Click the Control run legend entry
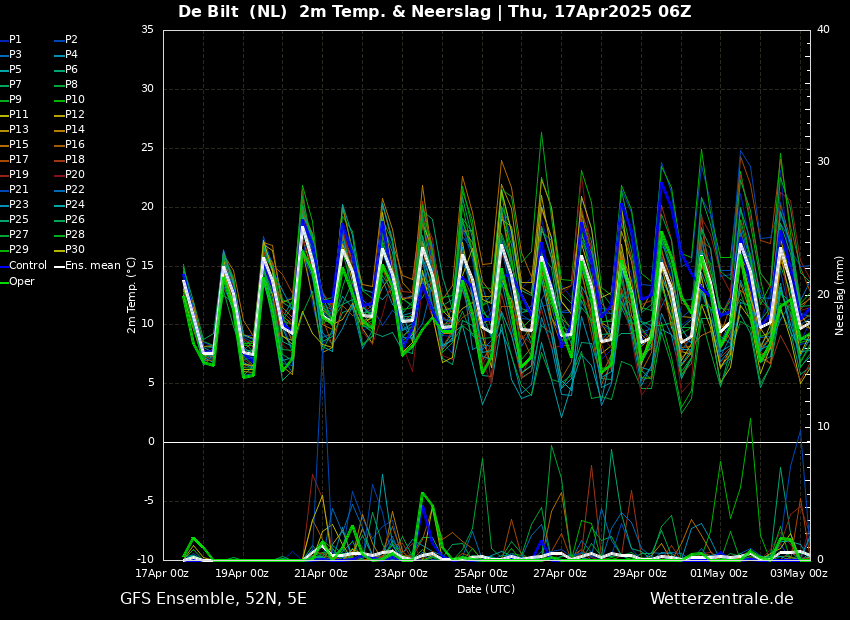 (x=27, y=266)
